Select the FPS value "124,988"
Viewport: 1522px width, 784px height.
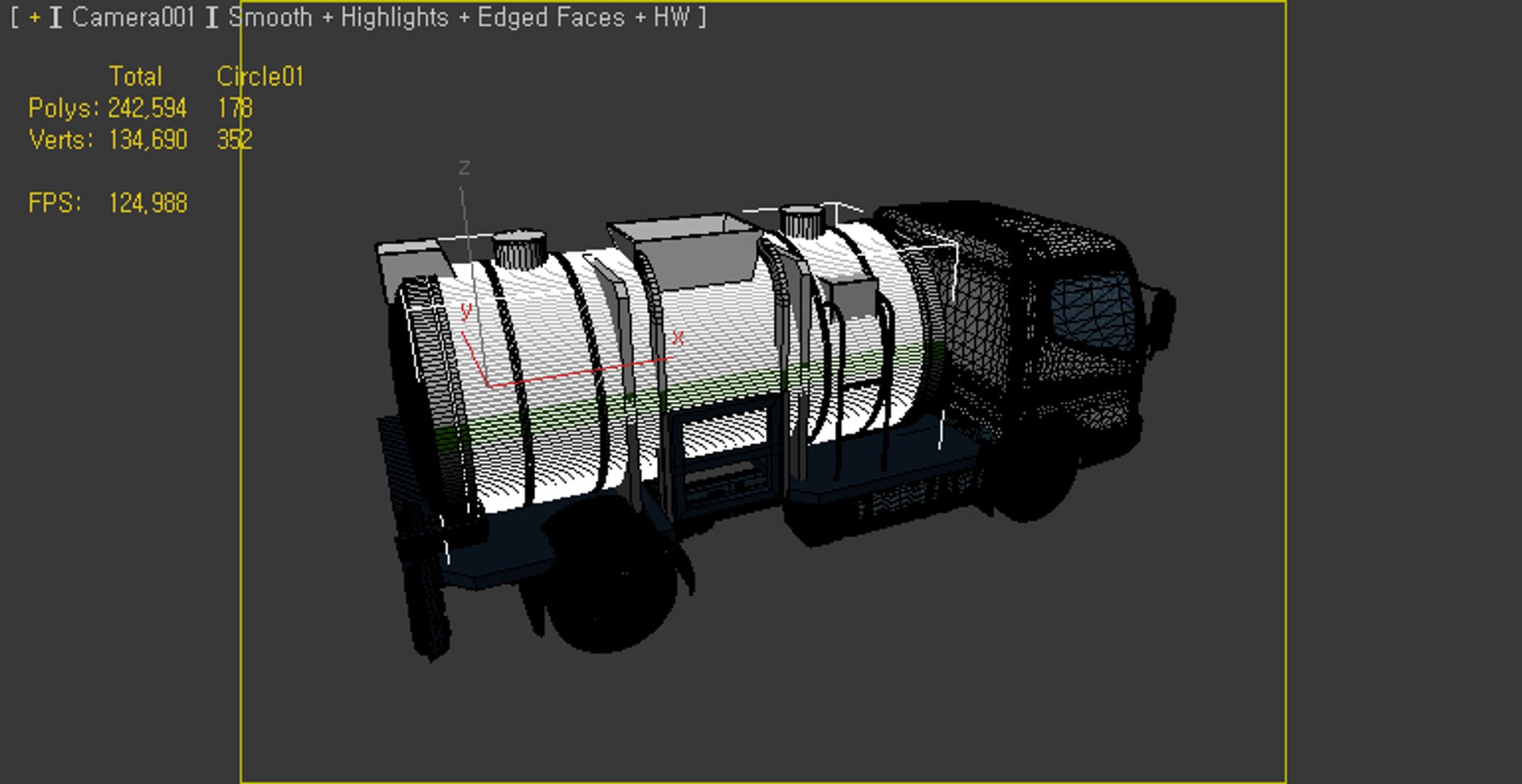pyautogui.click(x=148, y=203)
